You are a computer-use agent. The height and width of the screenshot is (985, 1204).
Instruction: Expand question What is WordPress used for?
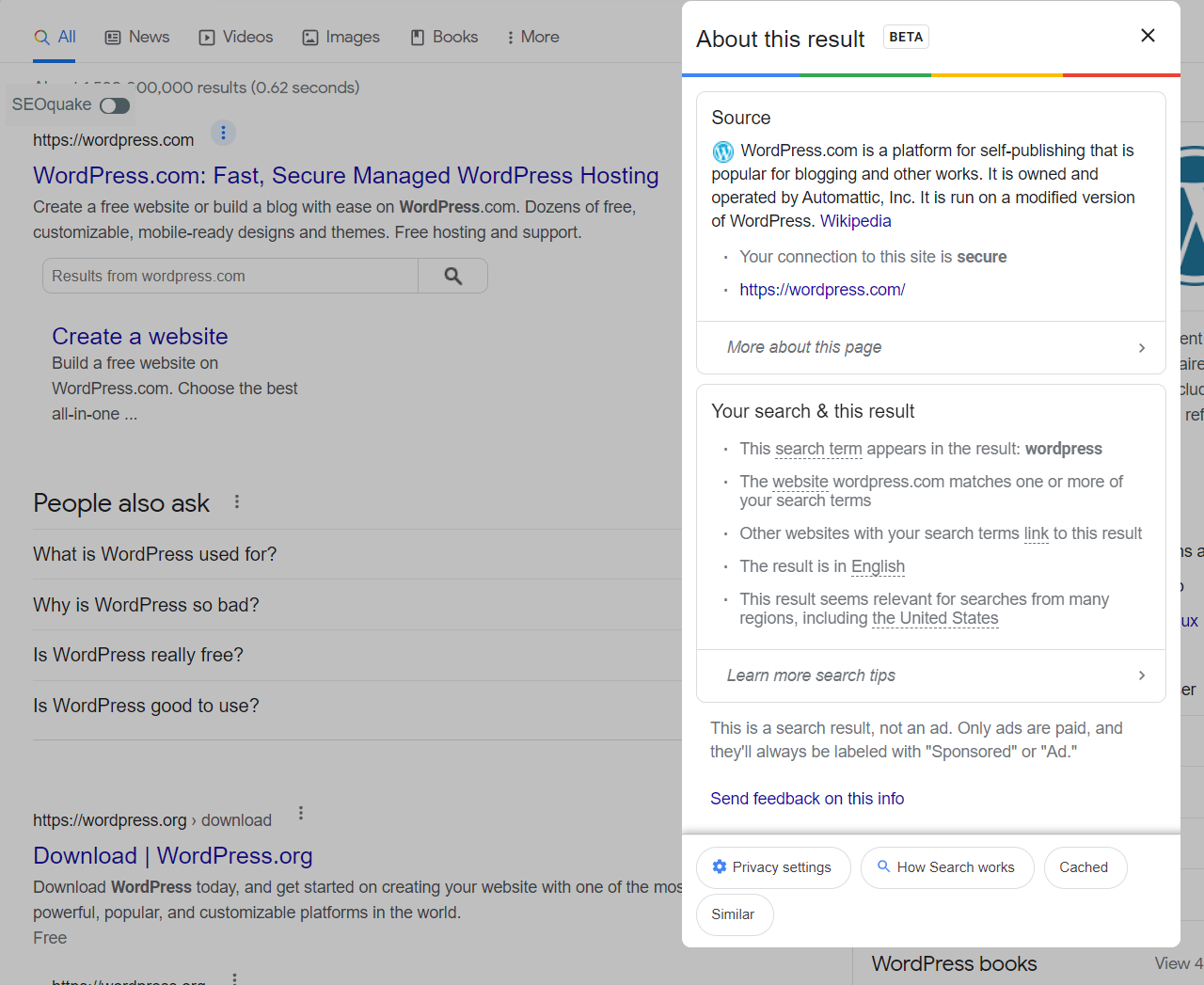(155, 554)
